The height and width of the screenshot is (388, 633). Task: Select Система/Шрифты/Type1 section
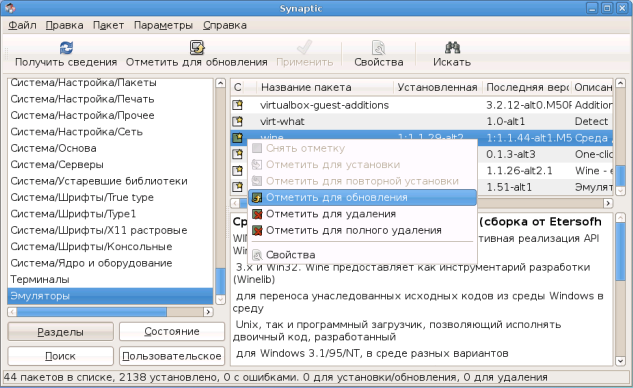(x=110, y=214)
